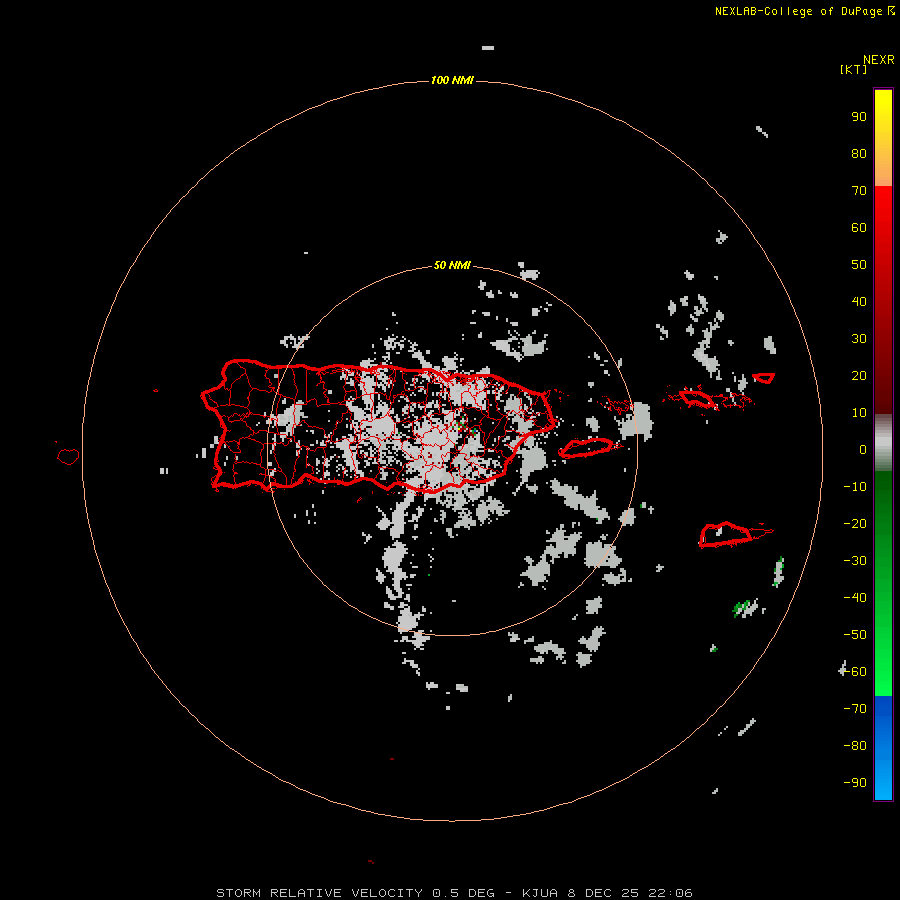Click the NEXR label above color bar
900x900 pixels.
[x=879, y=60]
